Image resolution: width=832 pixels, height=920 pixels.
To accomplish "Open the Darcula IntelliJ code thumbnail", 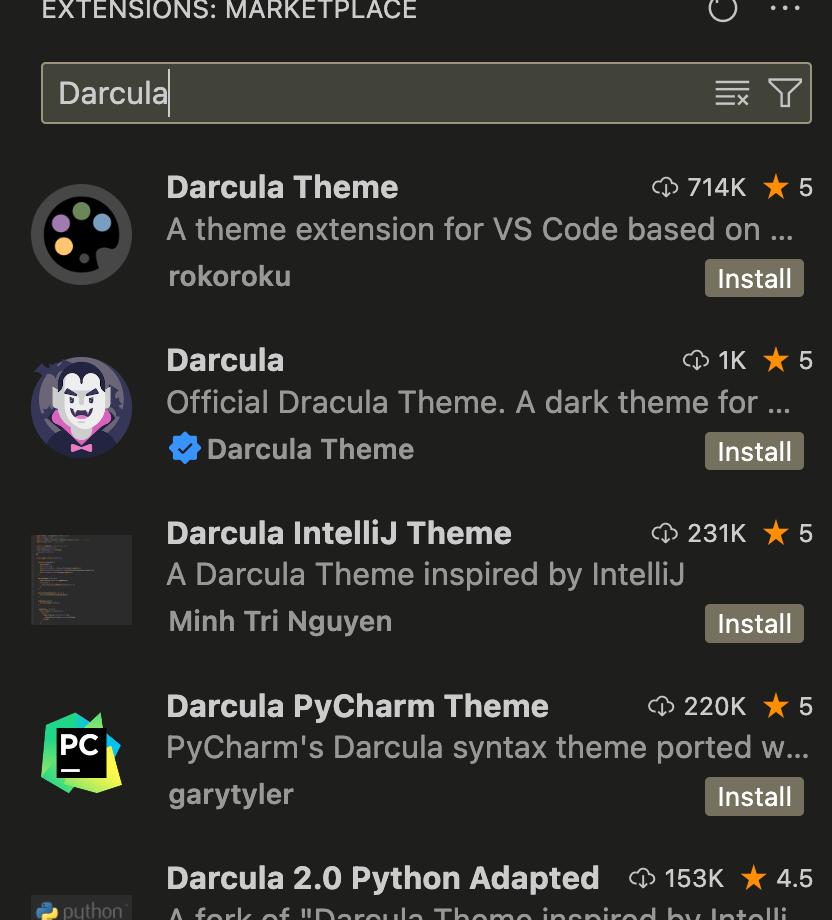I will click(x=82, y=580).
